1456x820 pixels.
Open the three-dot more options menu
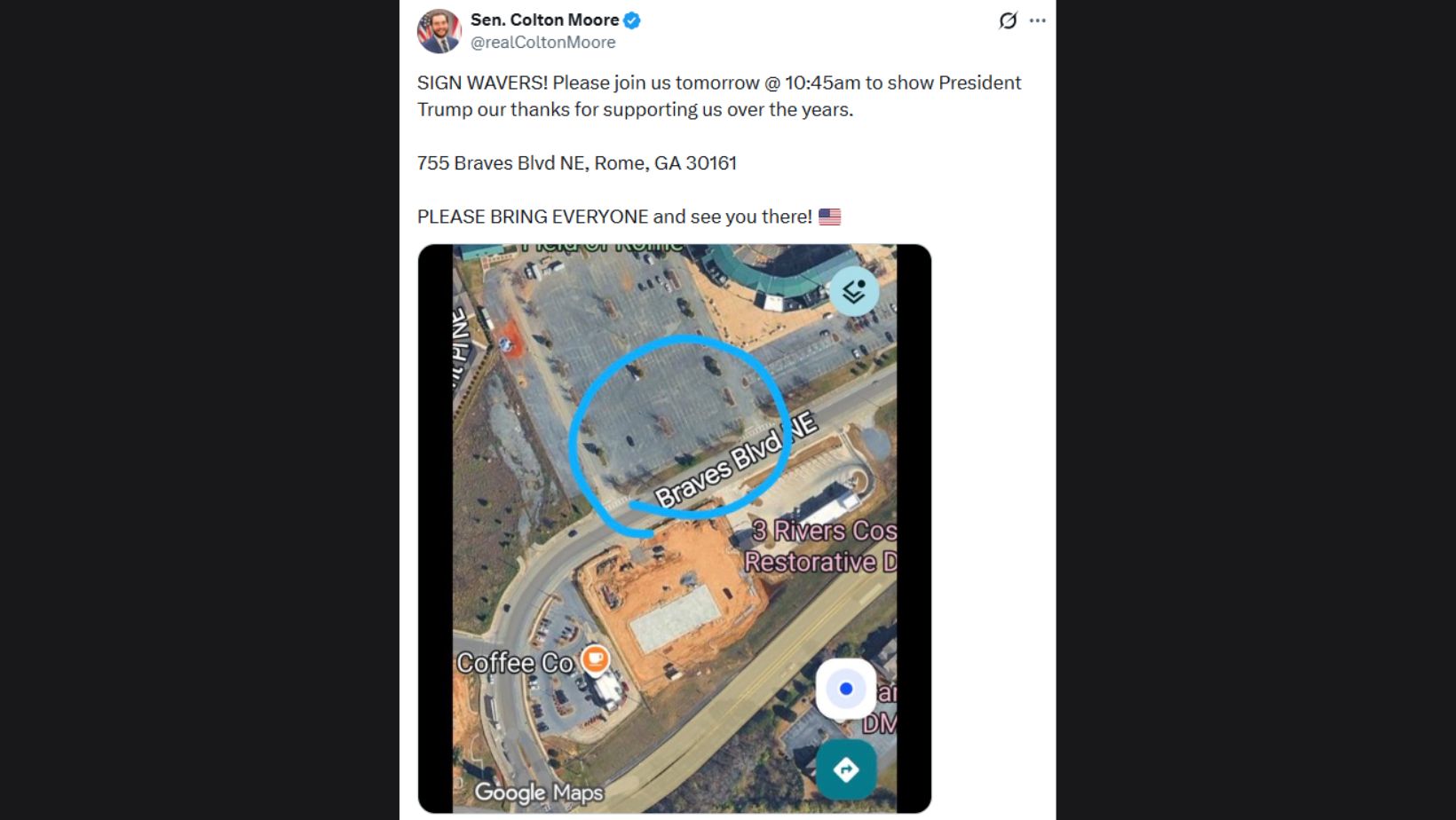(x=1038, y=20)
